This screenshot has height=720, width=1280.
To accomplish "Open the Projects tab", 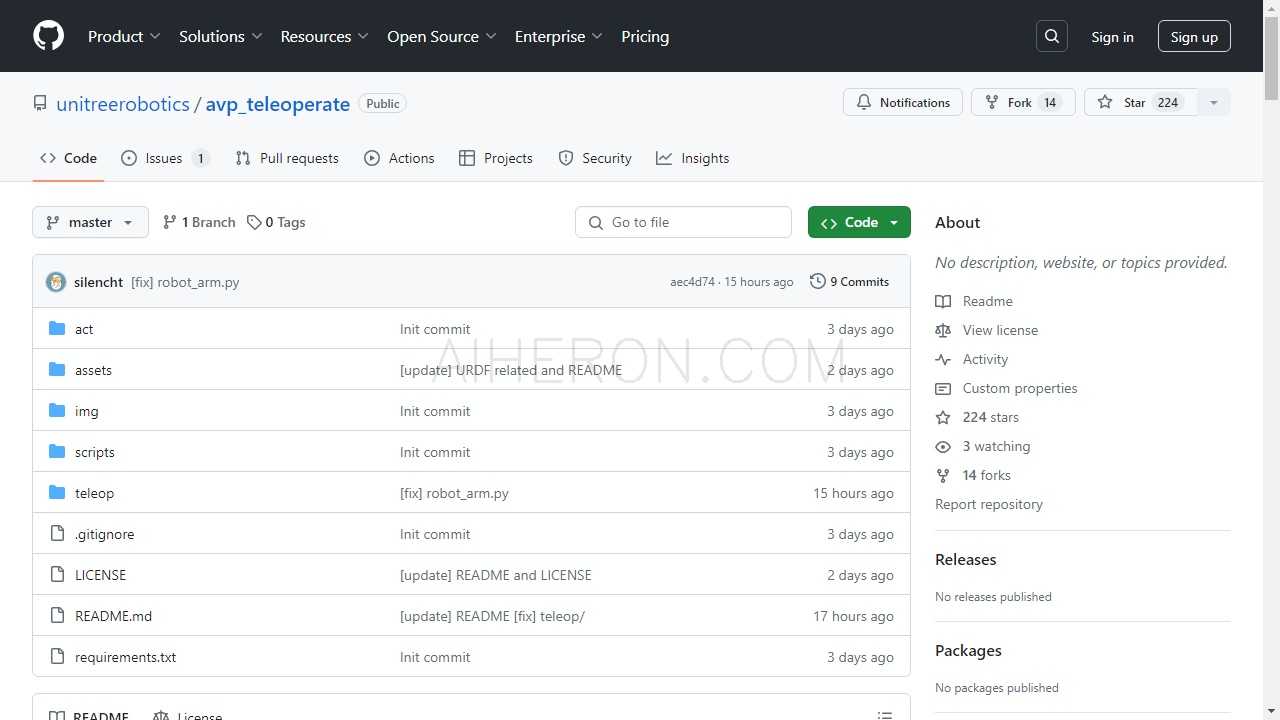I will tap(496, 158).
